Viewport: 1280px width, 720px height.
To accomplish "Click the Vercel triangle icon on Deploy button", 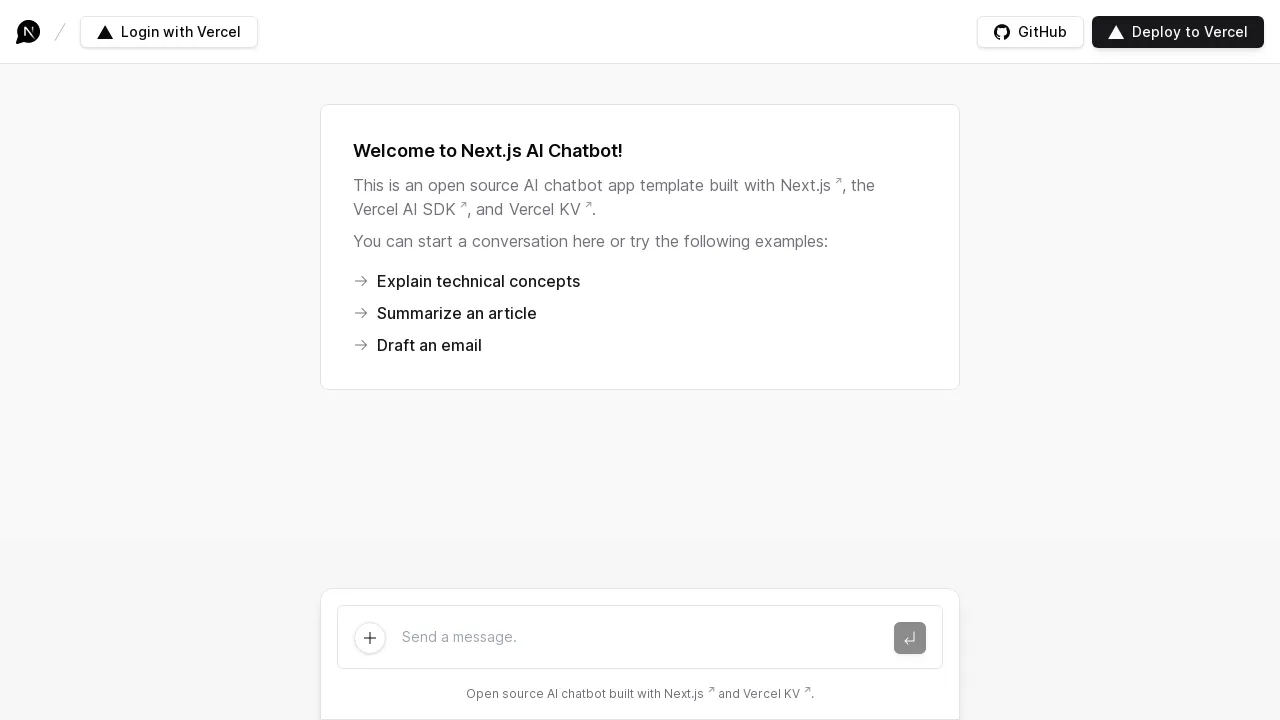I will click(1116, 32).
